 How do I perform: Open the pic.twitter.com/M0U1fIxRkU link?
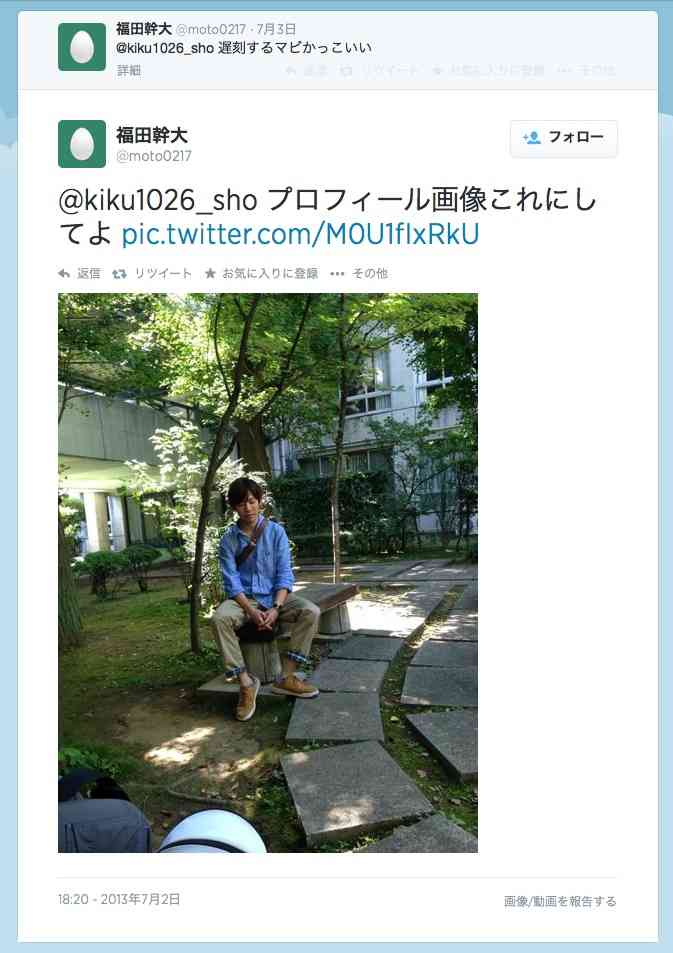(x=300, y=234)
